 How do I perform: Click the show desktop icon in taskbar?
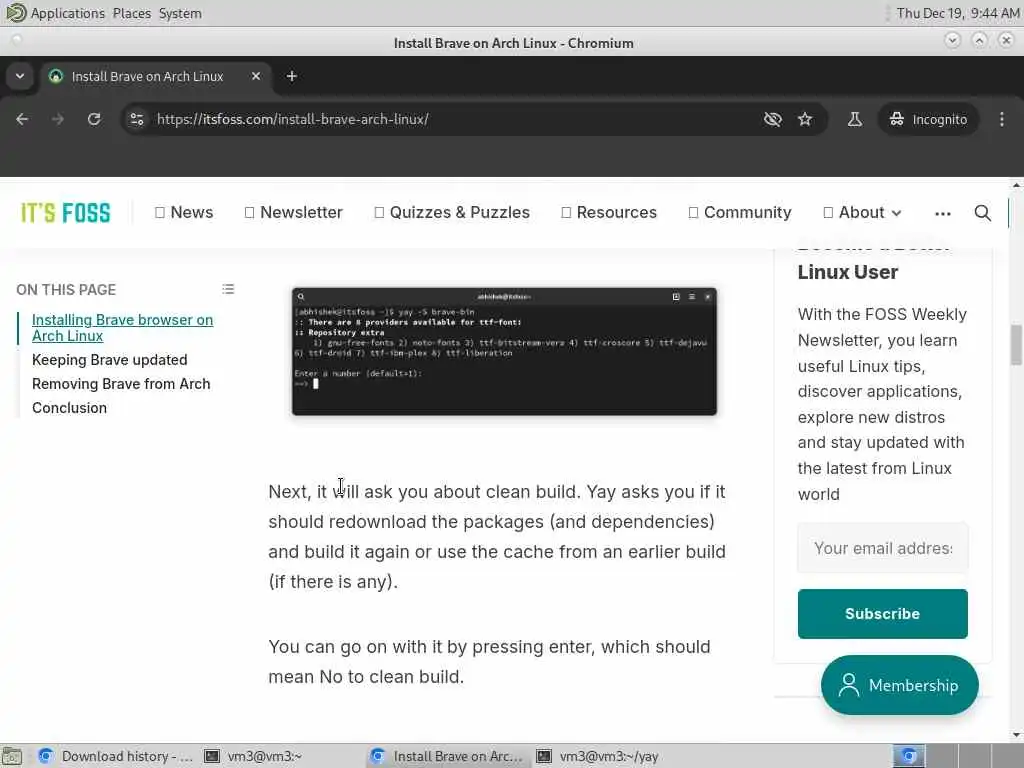point(12,756)
